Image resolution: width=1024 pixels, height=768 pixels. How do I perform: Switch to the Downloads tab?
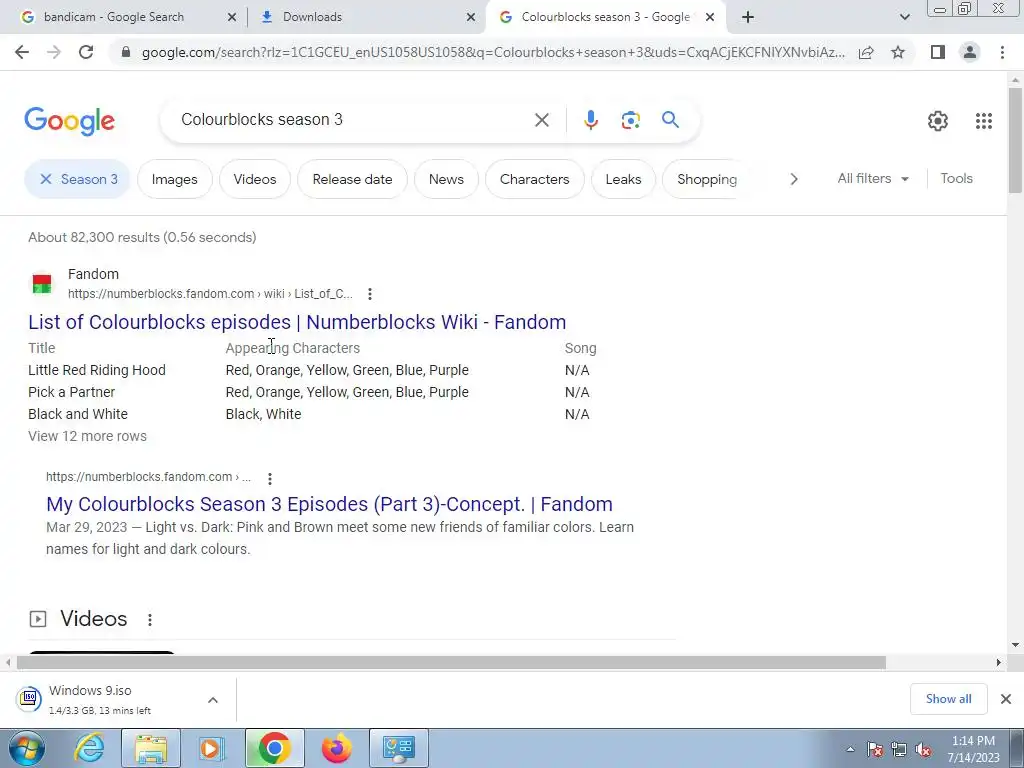312,17
